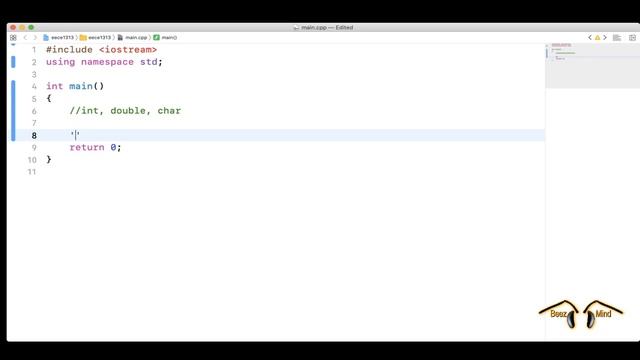This screenshot has height=360, width=640.
Task: Open the main() symbol breadcrumb
Action: pyautogui.click(x=165, y=38)
